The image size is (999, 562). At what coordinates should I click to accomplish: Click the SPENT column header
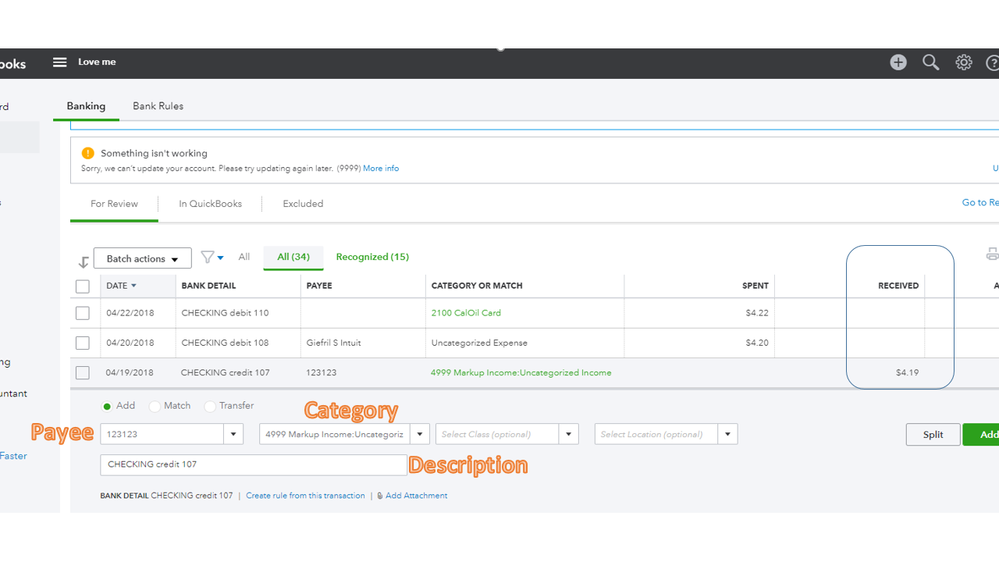755,285
